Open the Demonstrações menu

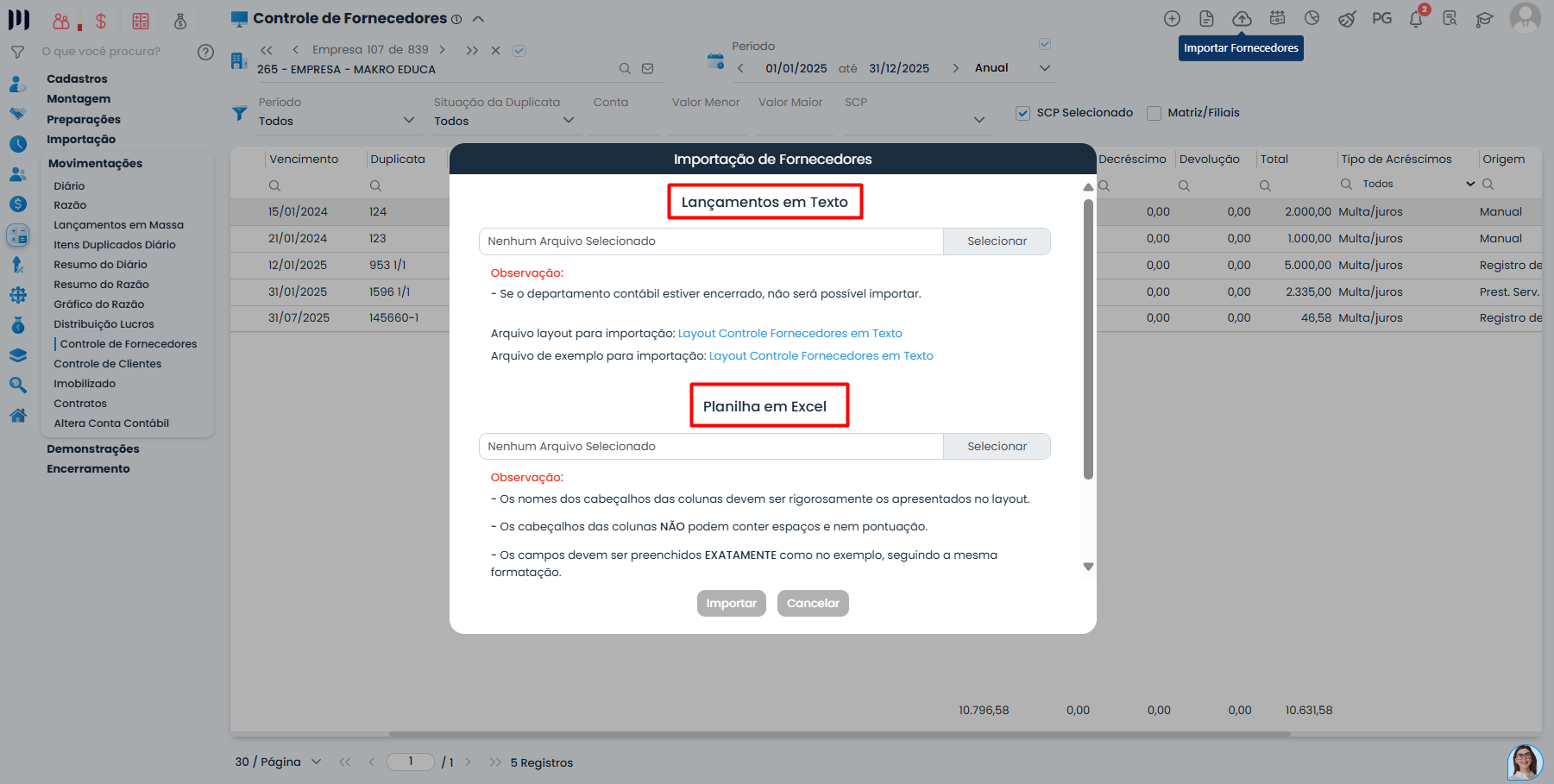pyautogui.click(x=92, y=449)
